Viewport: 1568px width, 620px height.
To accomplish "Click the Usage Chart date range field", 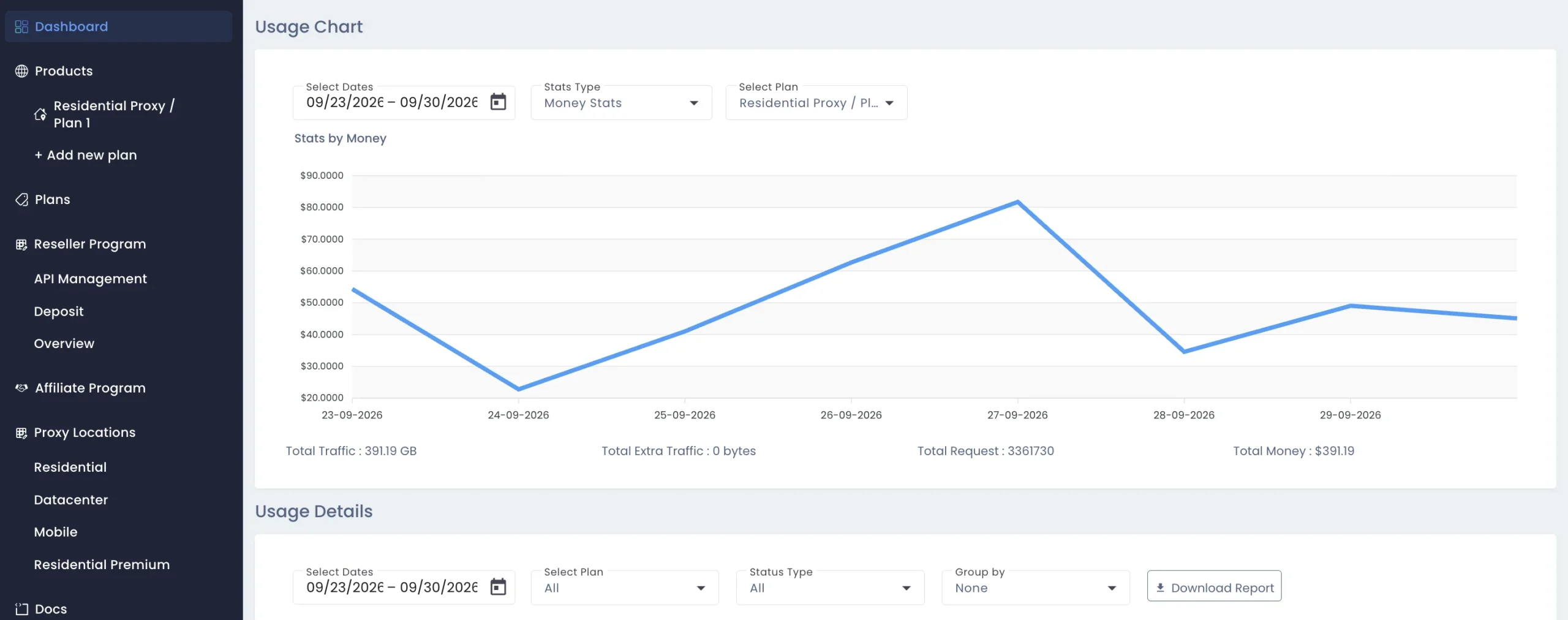I will tap(404, 102).
